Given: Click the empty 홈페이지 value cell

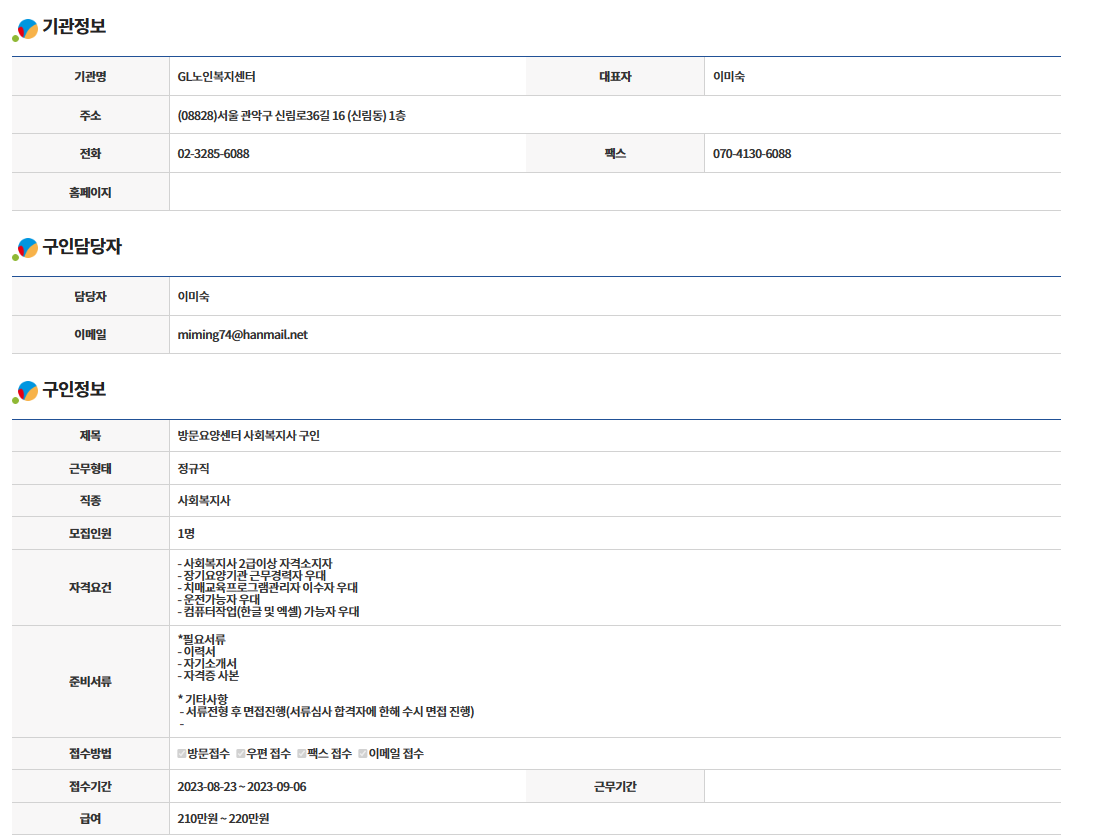Looking at the screenshot, I should (614, 192).
